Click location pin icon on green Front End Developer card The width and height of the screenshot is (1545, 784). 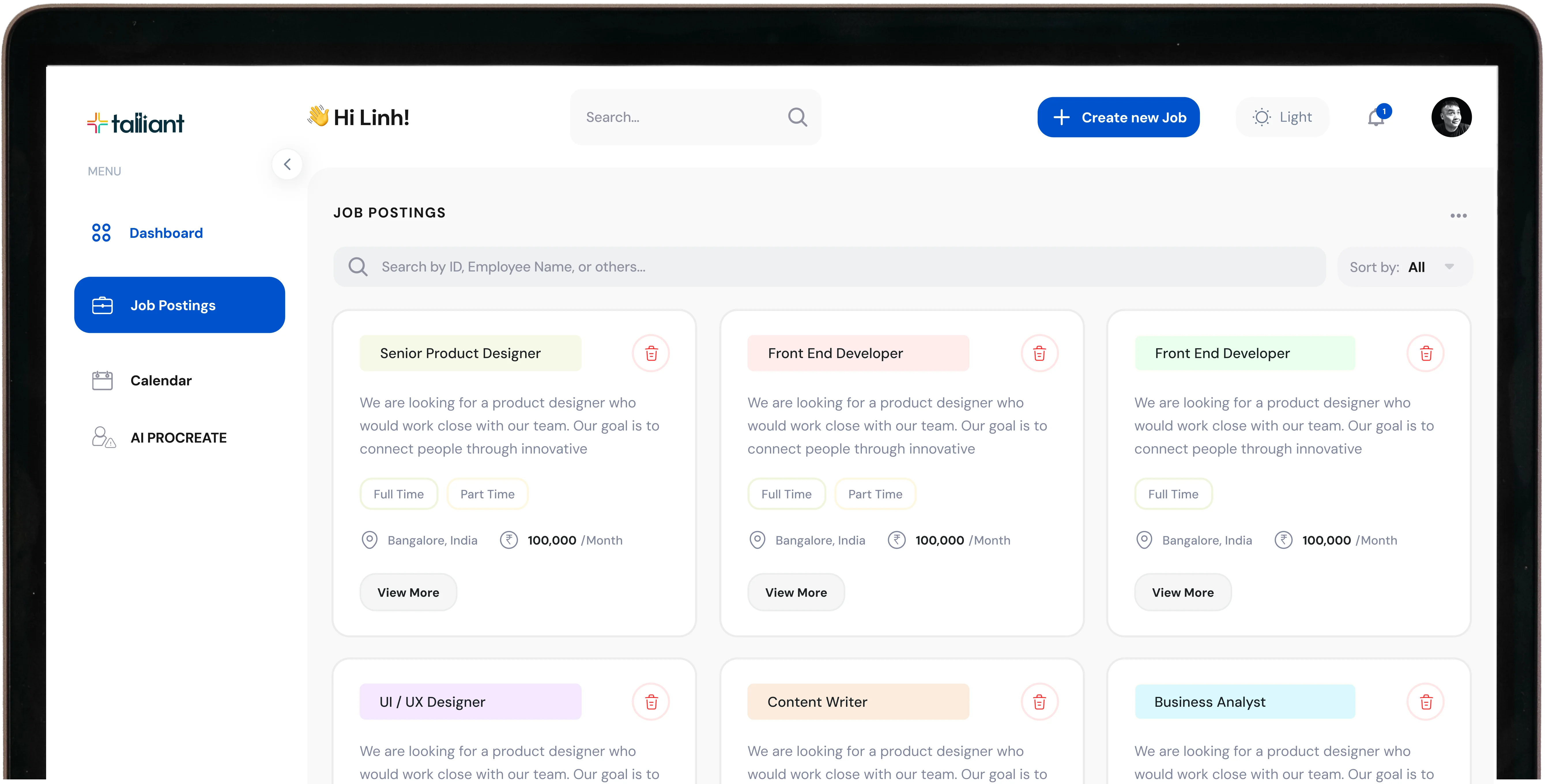pyautogui.click(x=1144, y=540)
